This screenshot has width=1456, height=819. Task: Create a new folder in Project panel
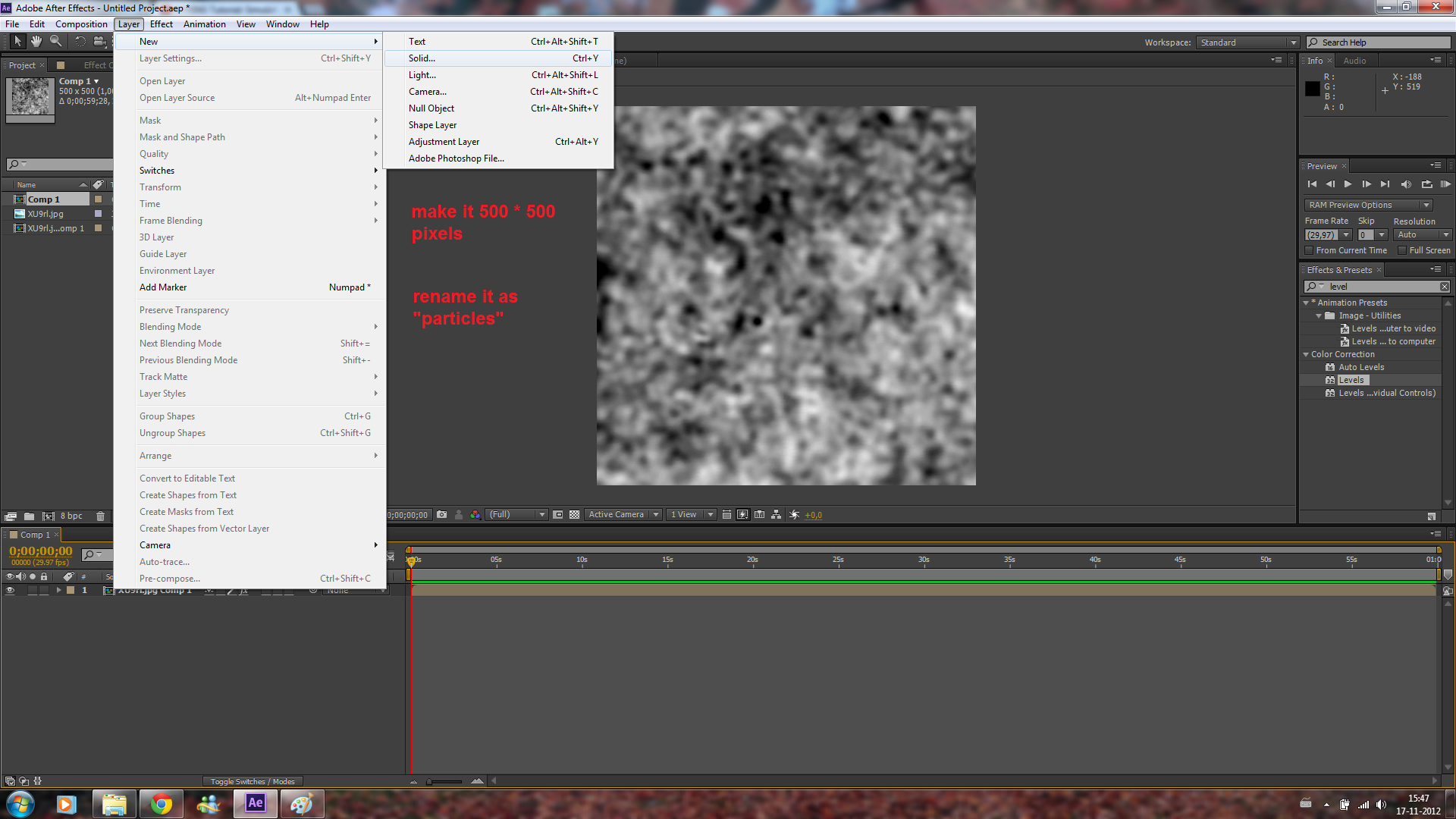(29, 516)
